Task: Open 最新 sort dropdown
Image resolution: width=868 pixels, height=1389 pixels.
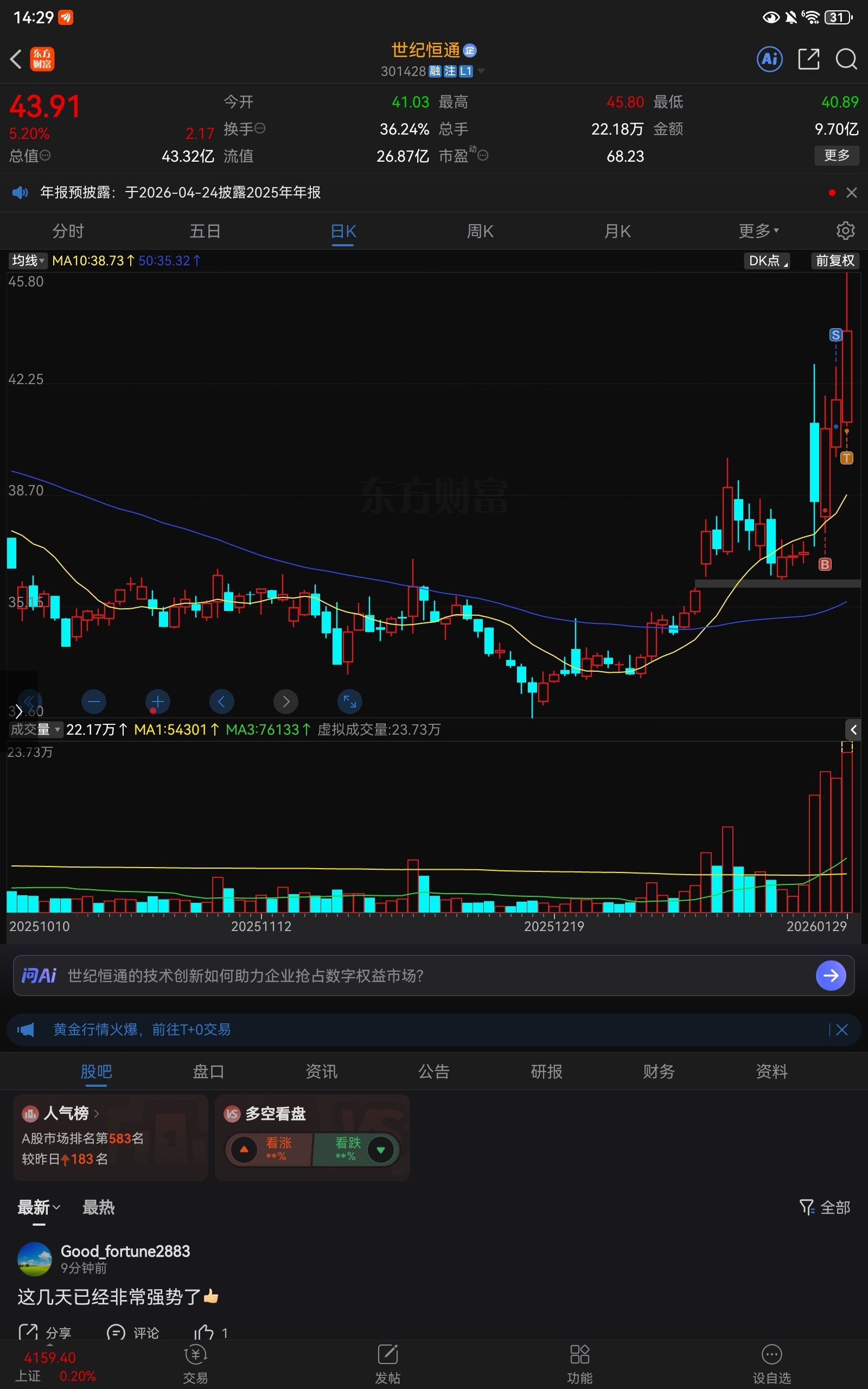Action: (x=39, y=1208)
